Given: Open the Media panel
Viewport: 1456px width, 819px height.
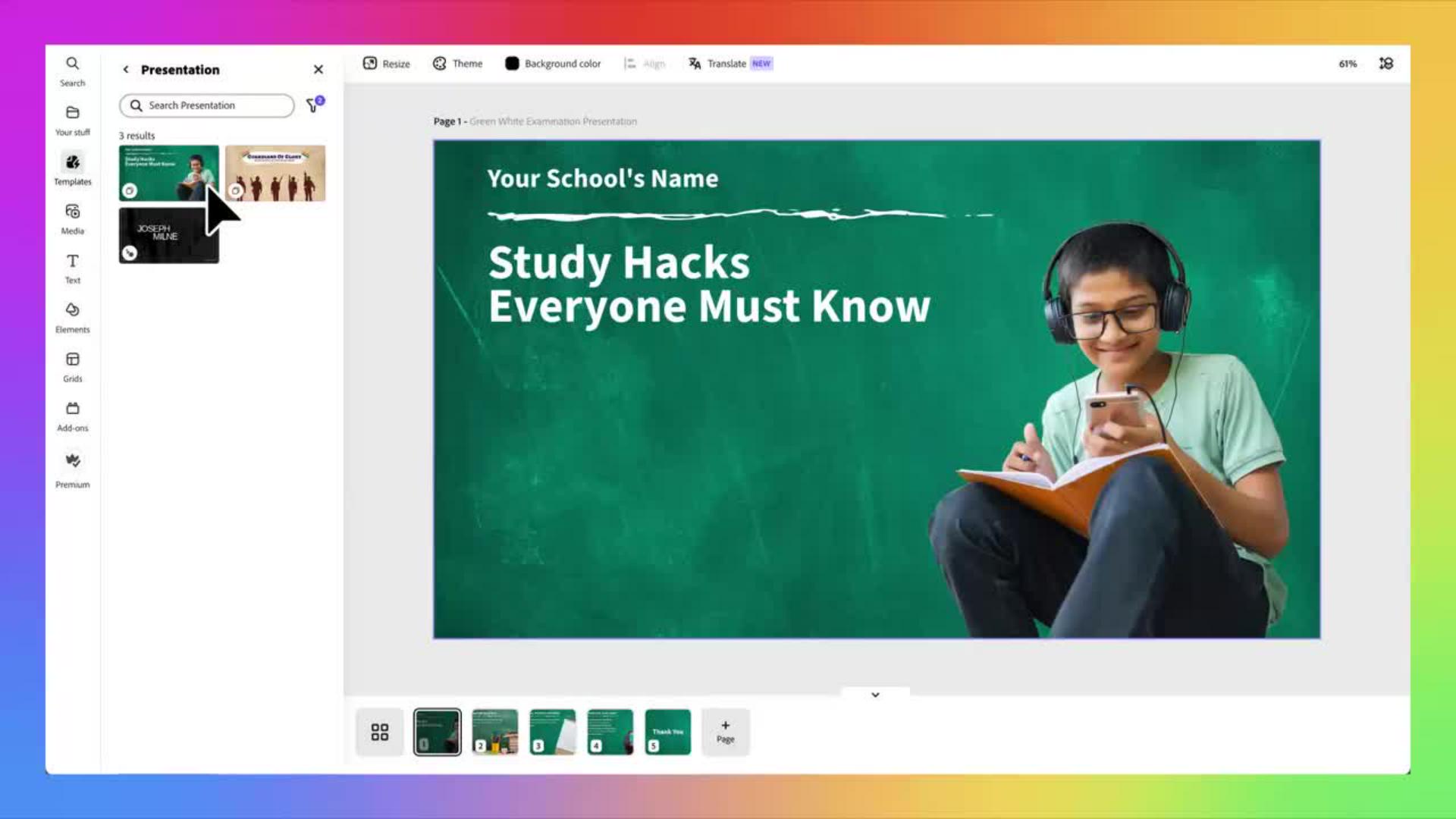Looking at the screenshot, I should pyautogui.click(x=72, y=218).
